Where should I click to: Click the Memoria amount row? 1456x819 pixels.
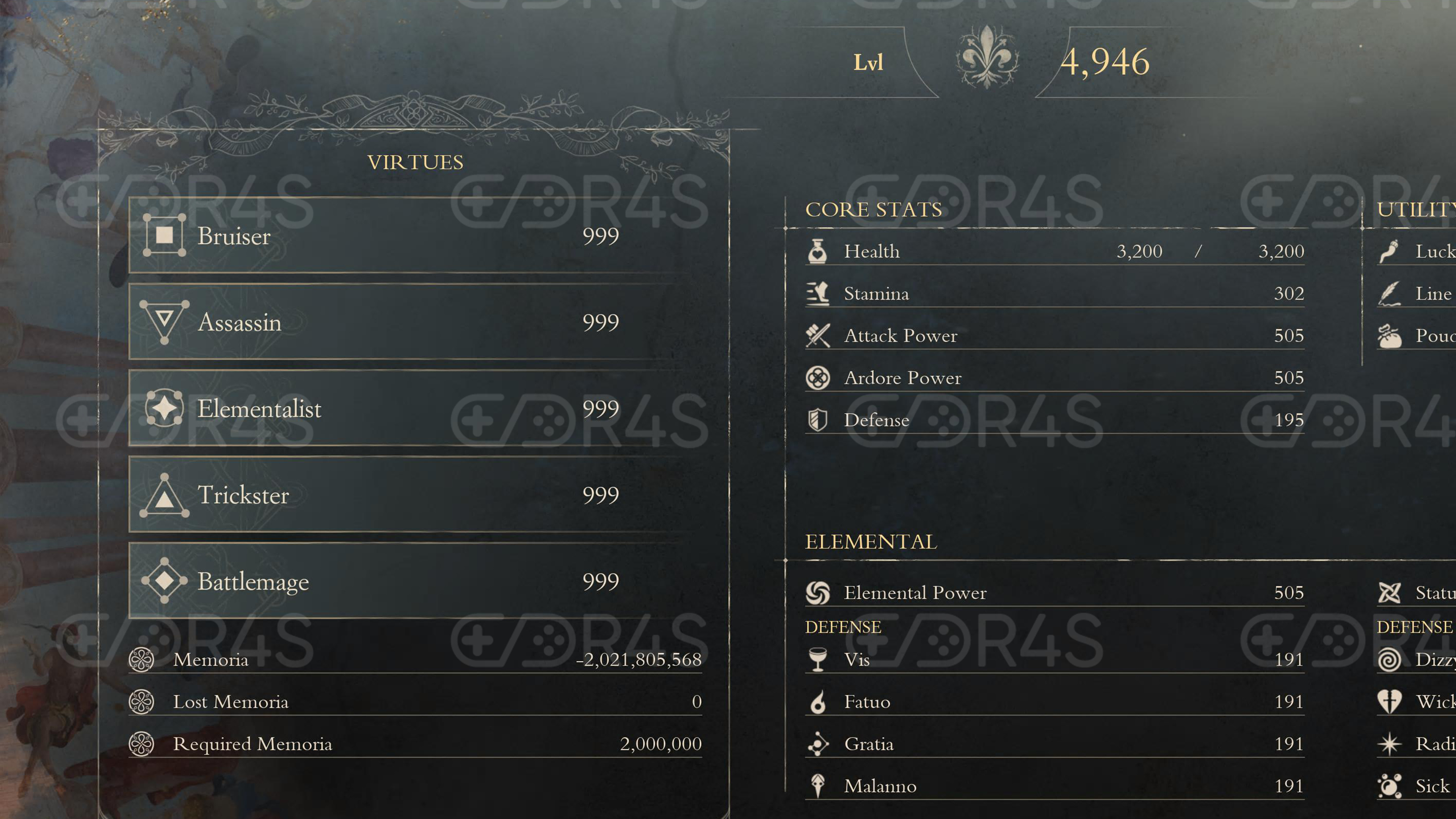point(416,660)
